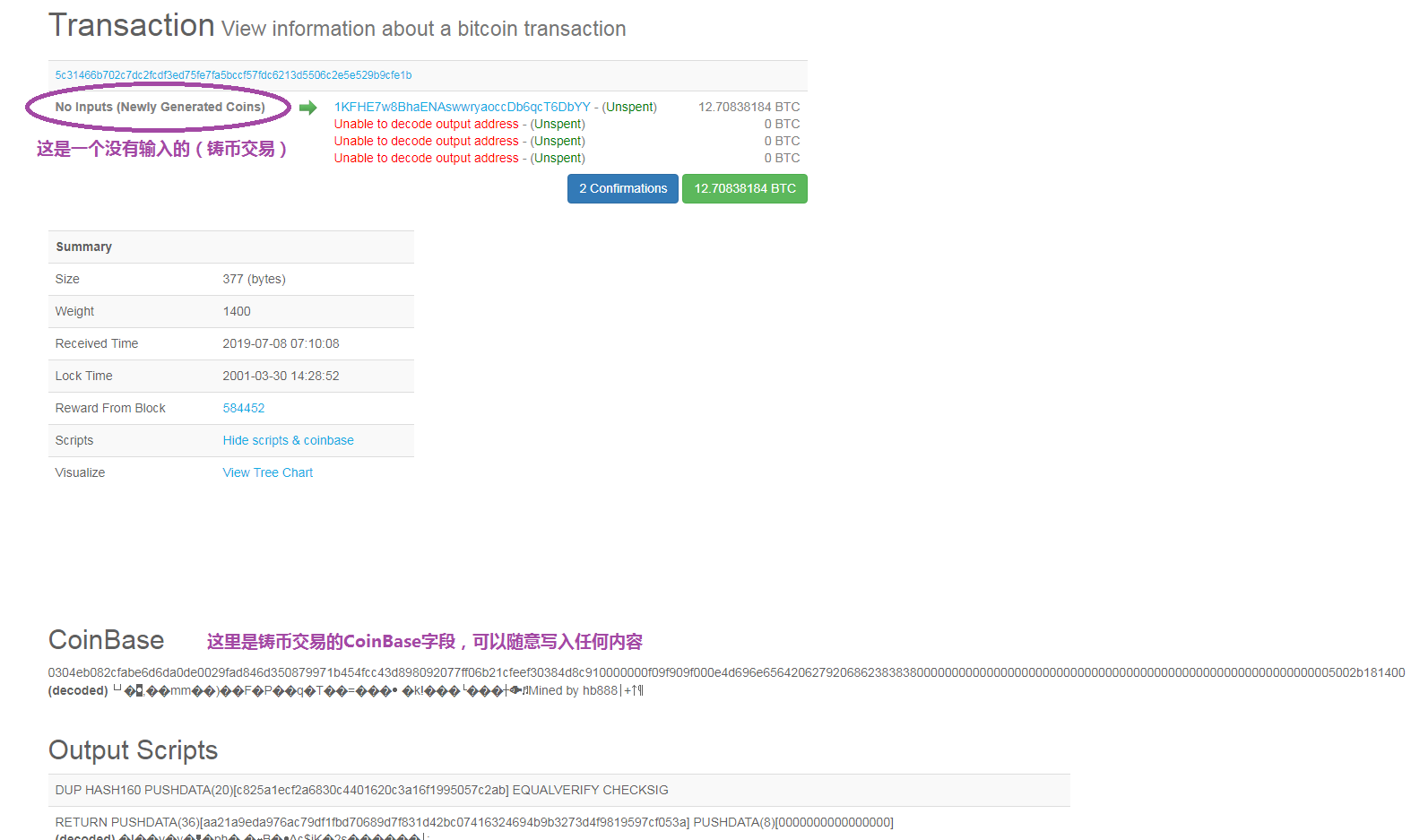Click the Output Scripts heading
The image size is (1411, 840).
click(133, 750)
